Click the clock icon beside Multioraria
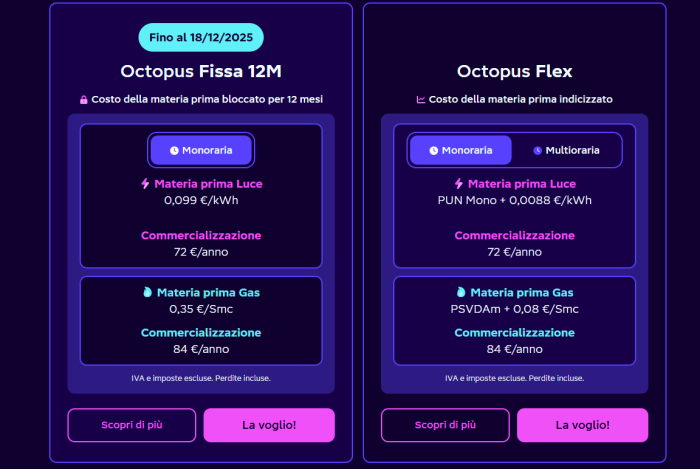 tap(537, 150)
